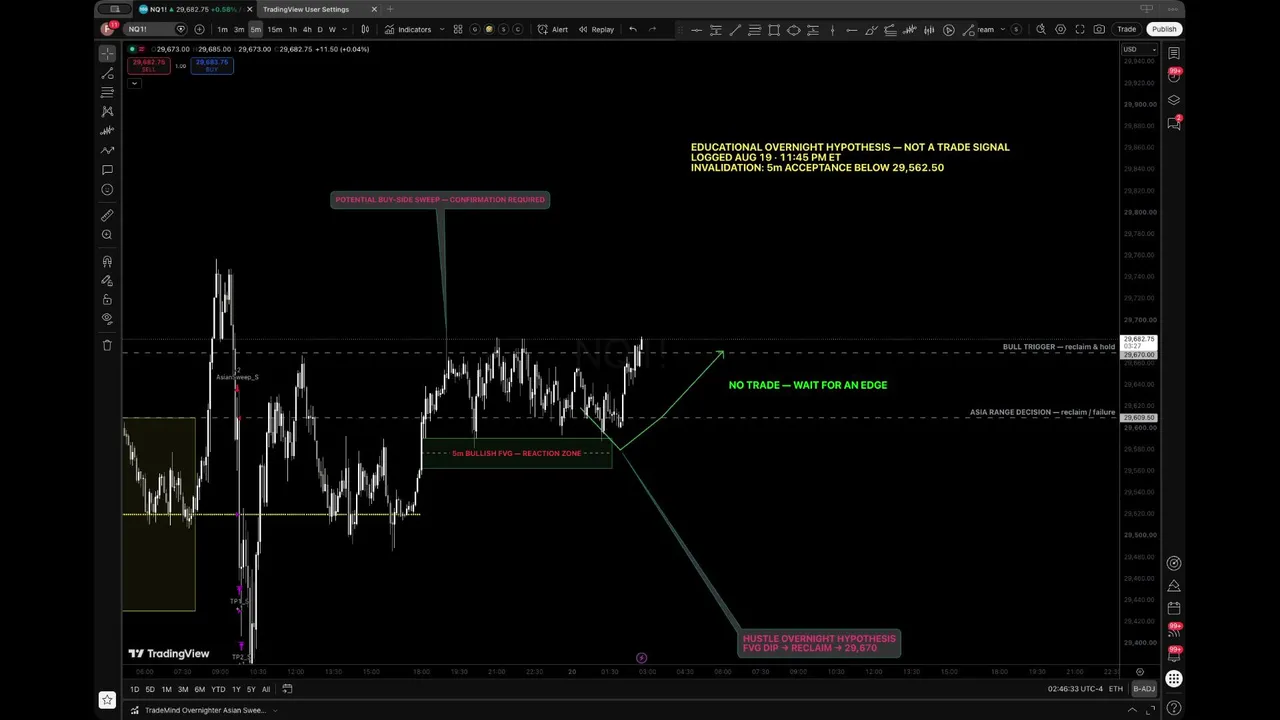1280x720 pixels.
Task: Open the patterns drawing tools
Action: pos(107,111)
